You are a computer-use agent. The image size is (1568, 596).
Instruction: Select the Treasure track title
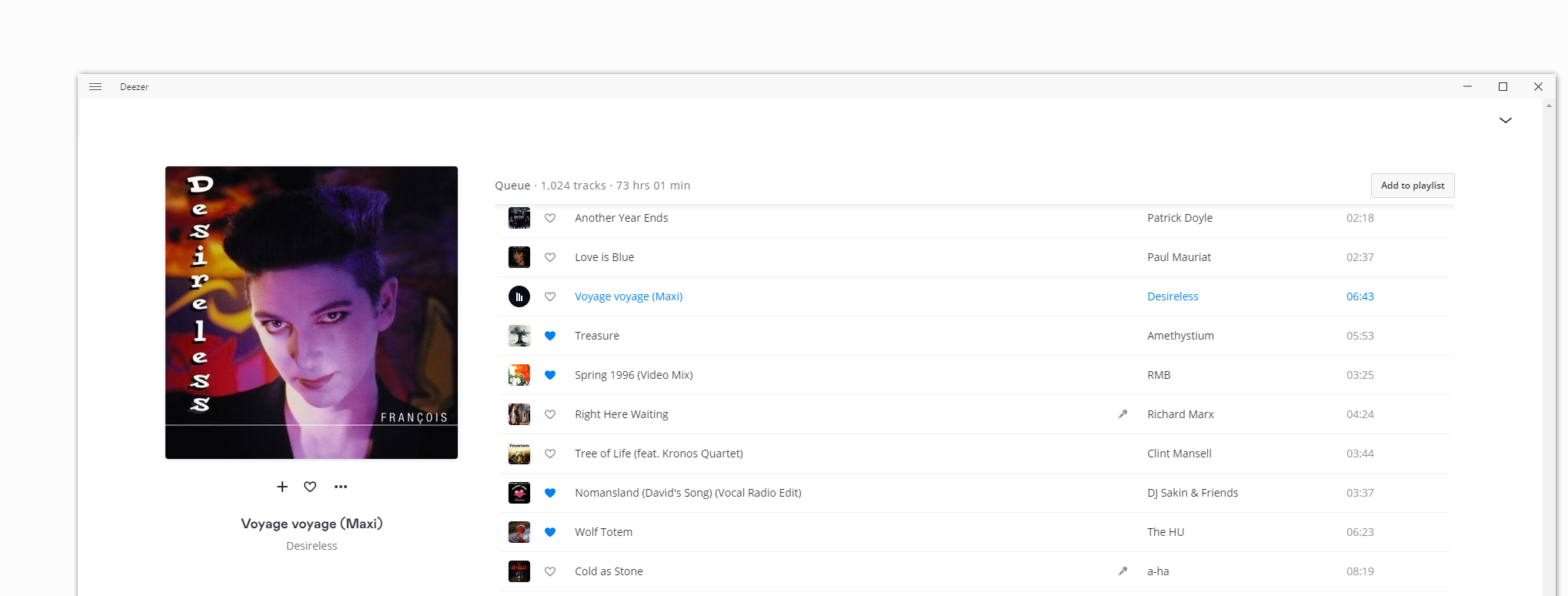[597, 336]
